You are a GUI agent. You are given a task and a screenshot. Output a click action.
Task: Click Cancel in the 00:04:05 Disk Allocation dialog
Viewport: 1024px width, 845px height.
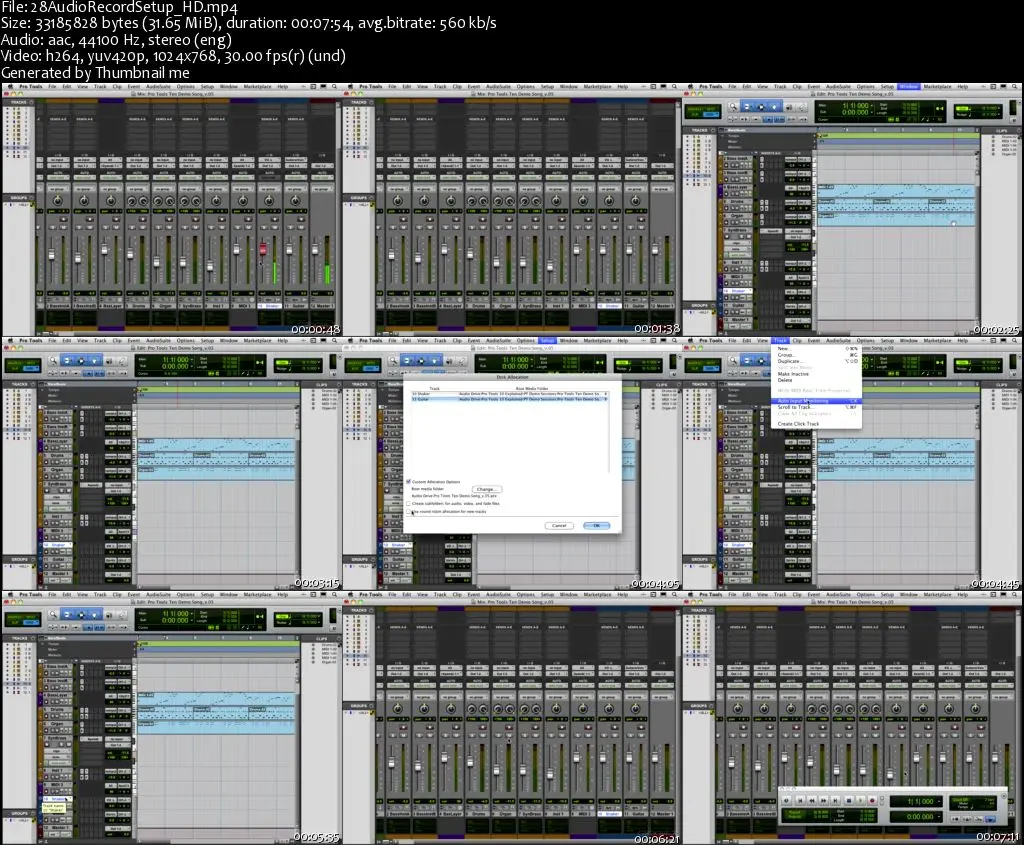(559, 526)
